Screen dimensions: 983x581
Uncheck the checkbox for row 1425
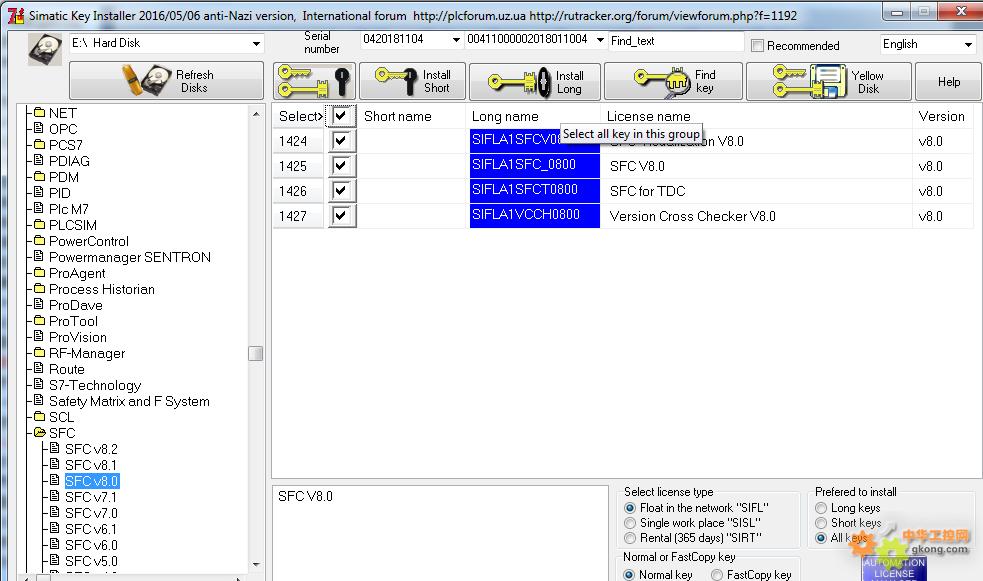(340, 165)
